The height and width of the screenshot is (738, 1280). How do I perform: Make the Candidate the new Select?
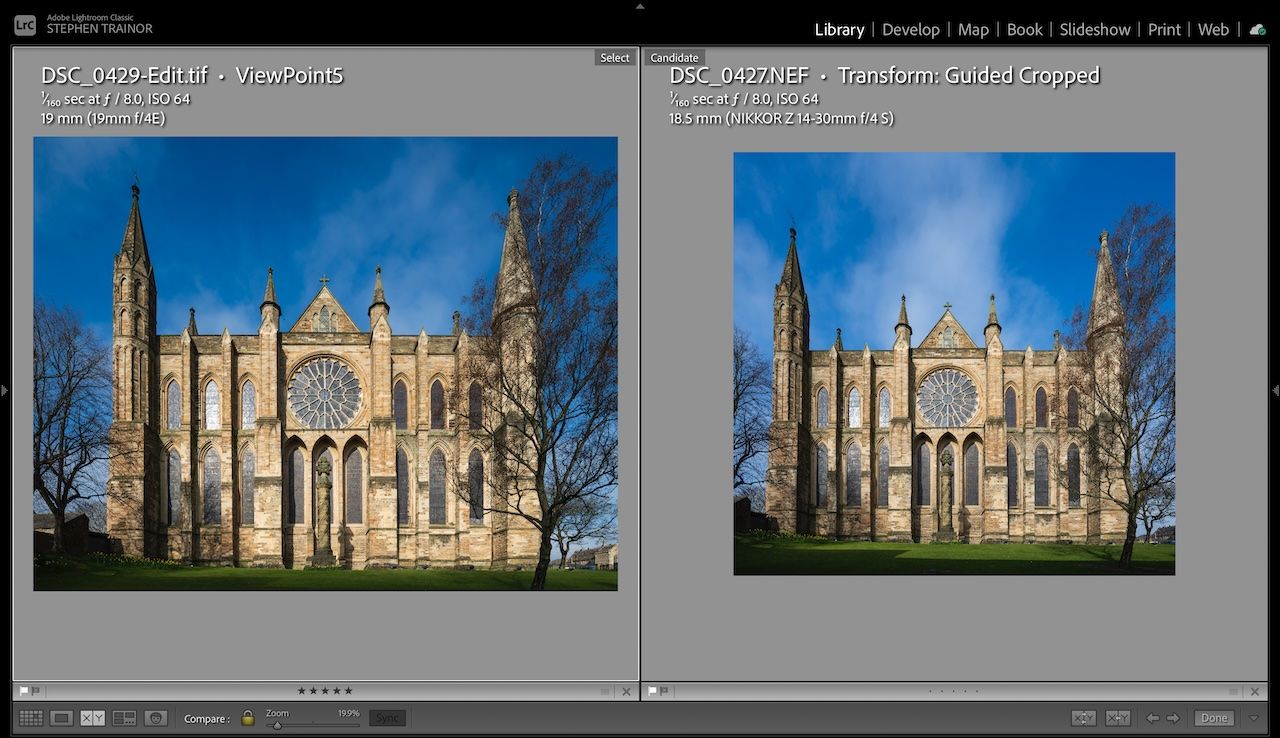[x=1118, y=717]
